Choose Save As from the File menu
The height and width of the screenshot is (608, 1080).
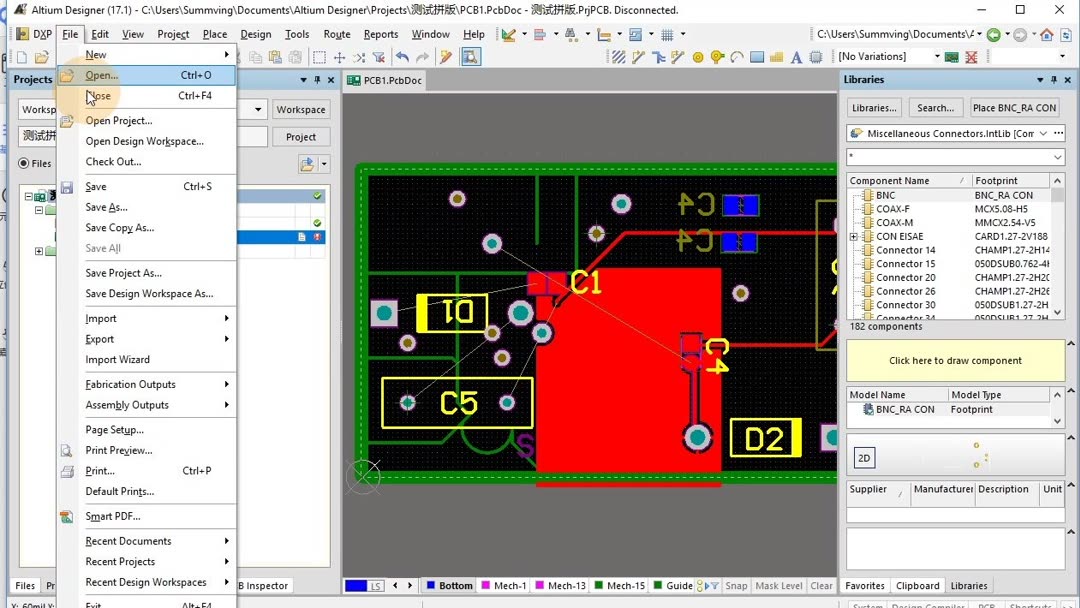point(106,207)
